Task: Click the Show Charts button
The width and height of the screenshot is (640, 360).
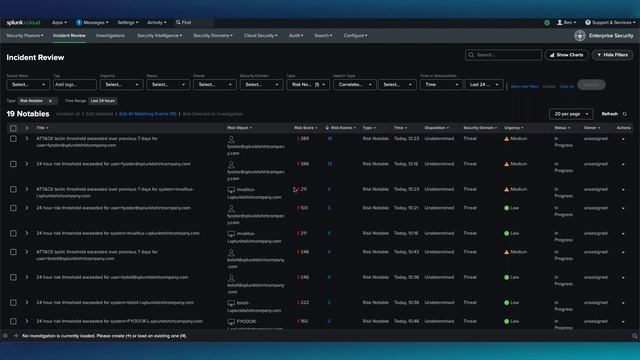Action: tap(567, 55)
